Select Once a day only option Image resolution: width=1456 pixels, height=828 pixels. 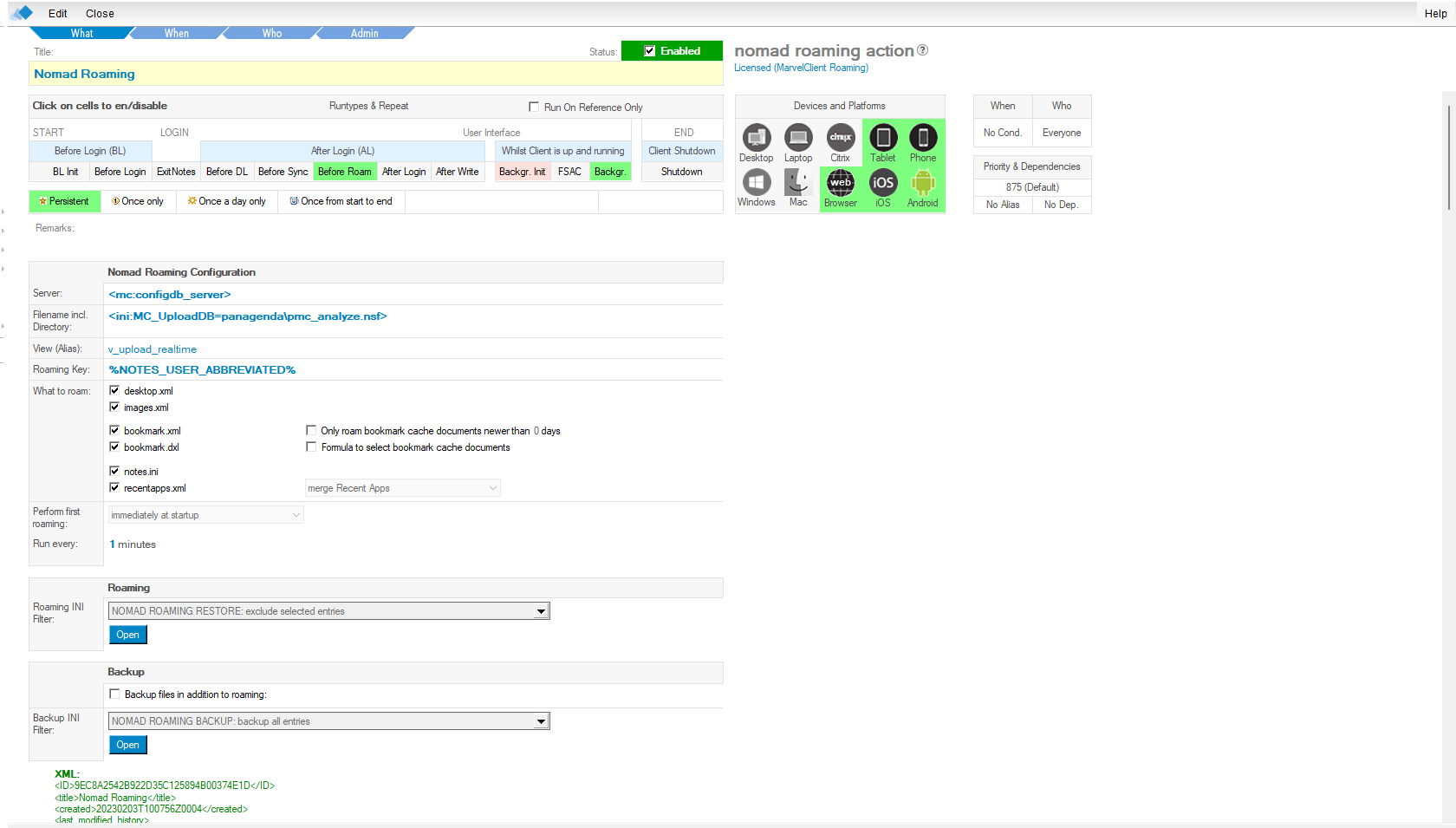[x=227, y=201]
